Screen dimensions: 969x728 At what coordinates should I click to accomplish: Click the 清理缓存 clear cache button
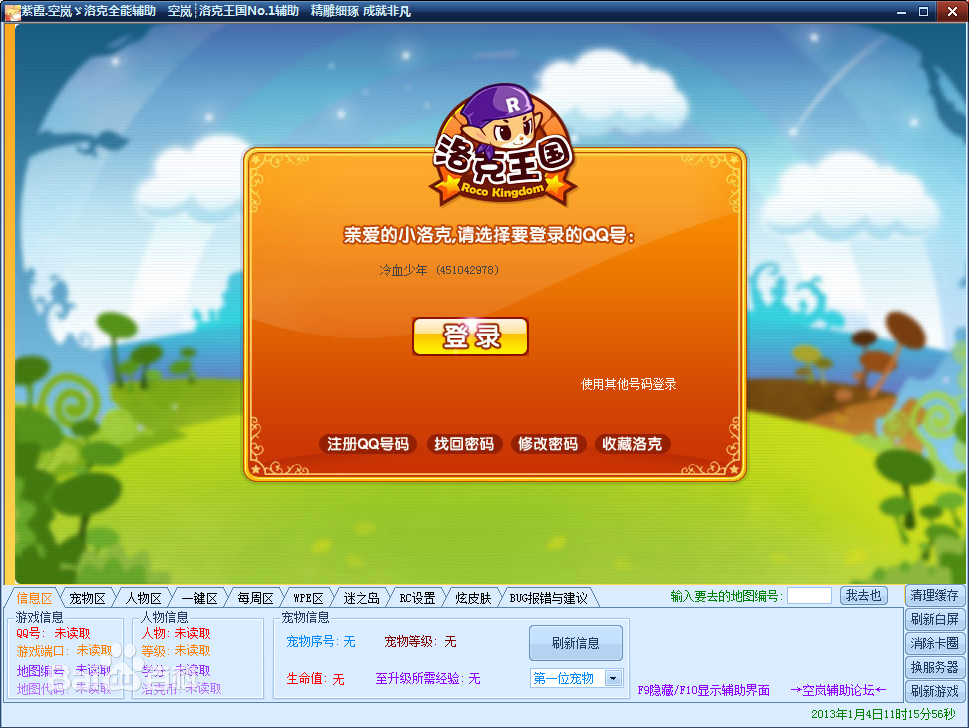point(935,595)
